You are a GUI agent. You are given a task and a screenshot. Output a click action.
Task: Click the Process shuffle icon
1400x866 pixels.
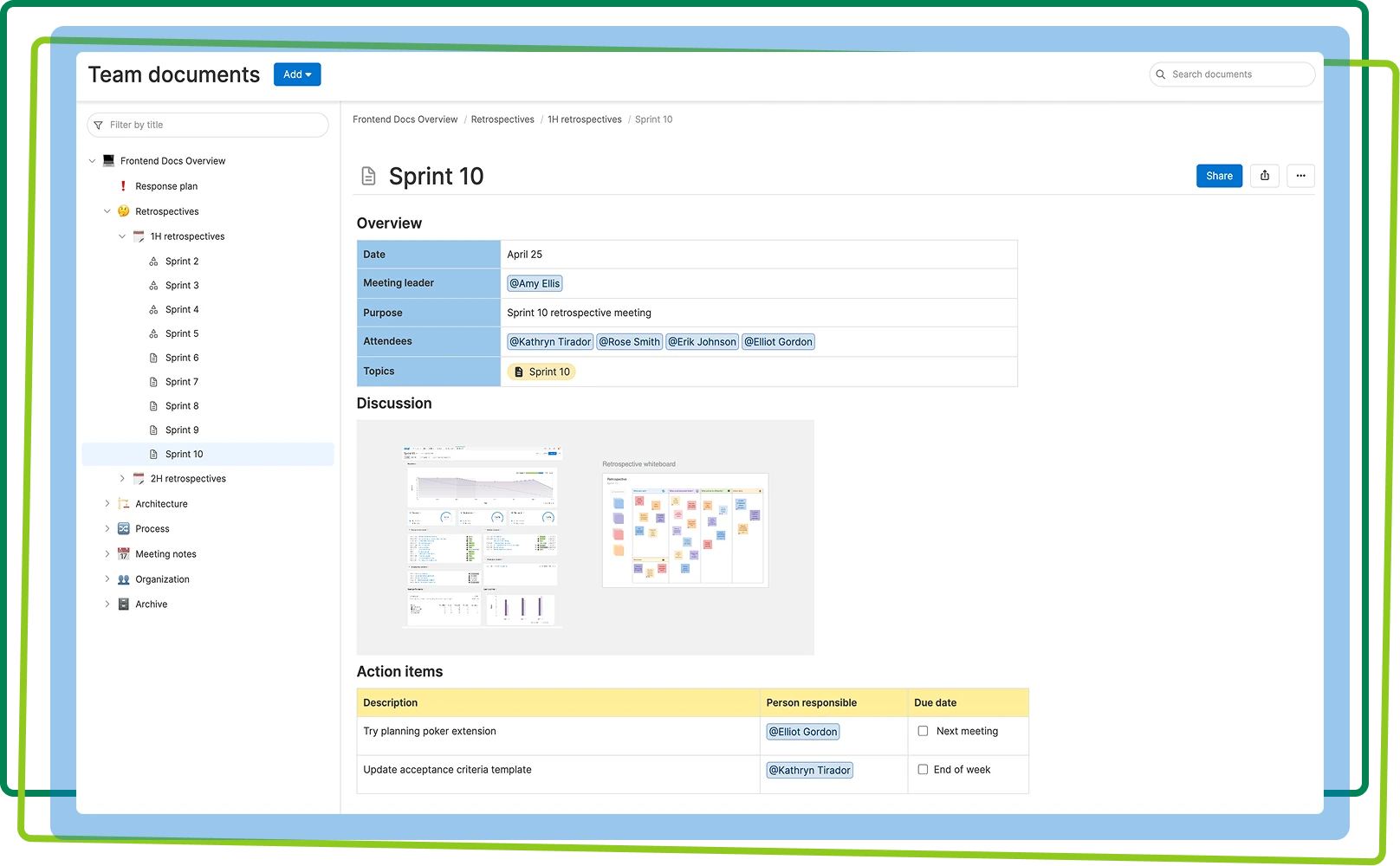coord(123,528)
